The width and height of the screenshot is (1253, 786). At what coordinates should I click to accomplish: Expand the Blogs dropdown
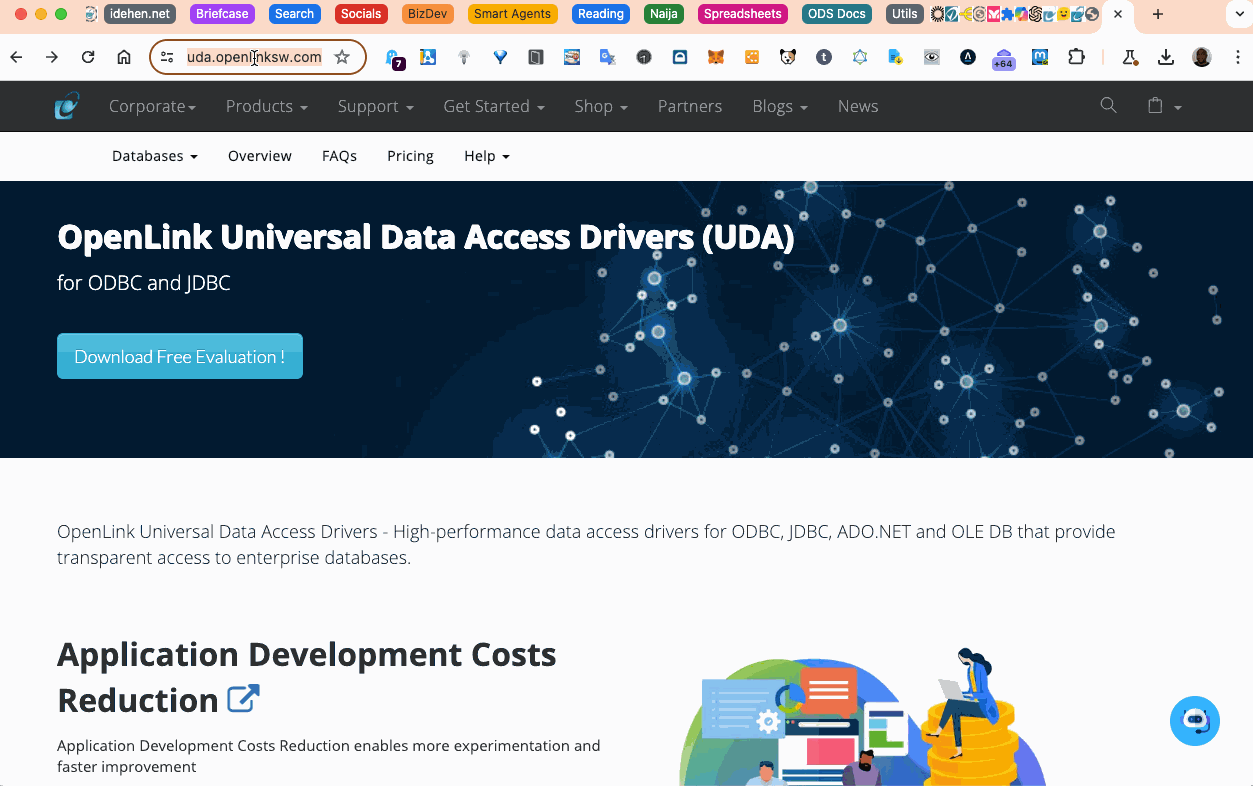pyautogui.click(x=780, y=106)
